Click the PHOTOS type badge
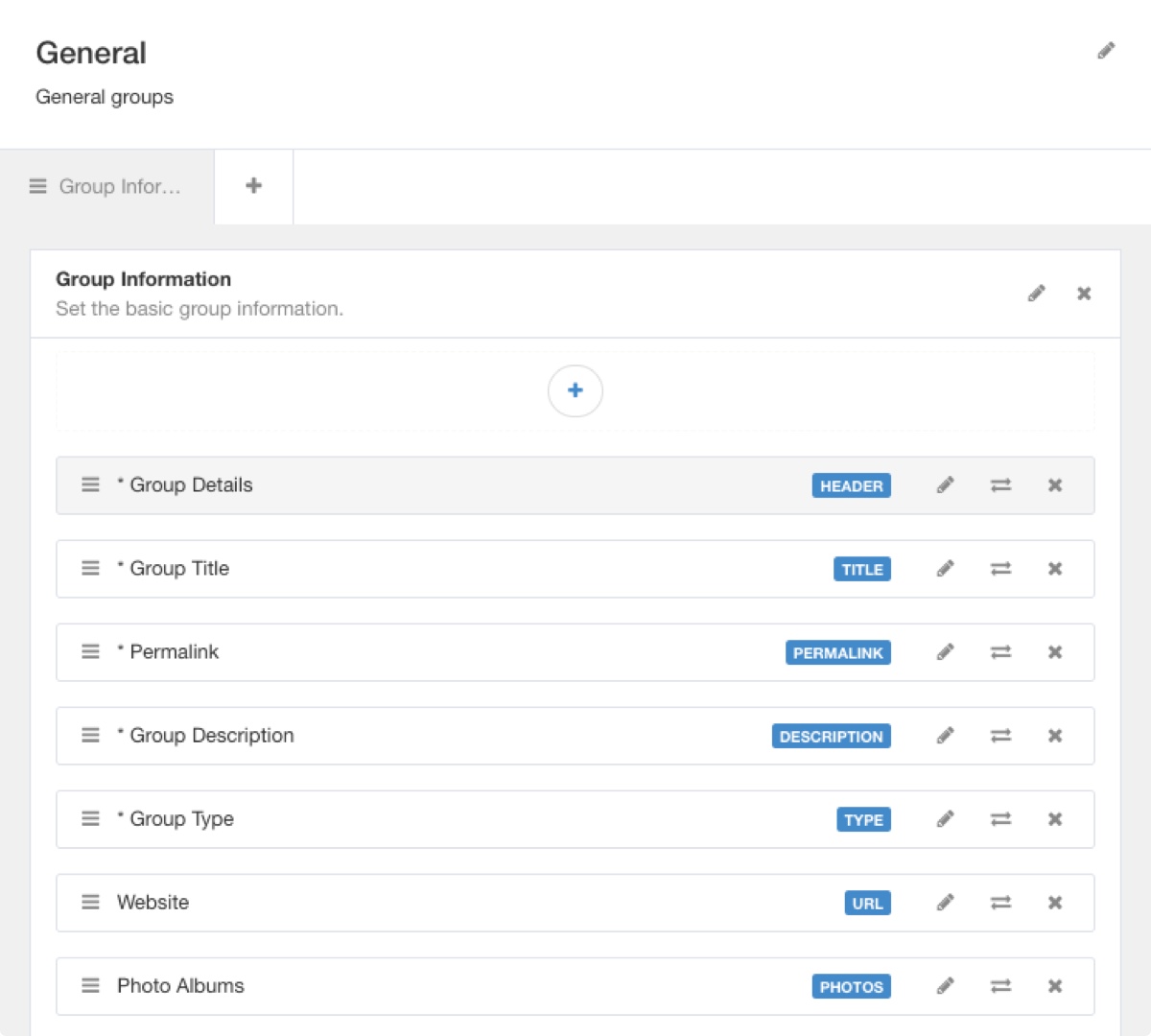Image resolution: width=1151 pixels, height=1036 pixels. pyautogui.click(x=852, y=986)
